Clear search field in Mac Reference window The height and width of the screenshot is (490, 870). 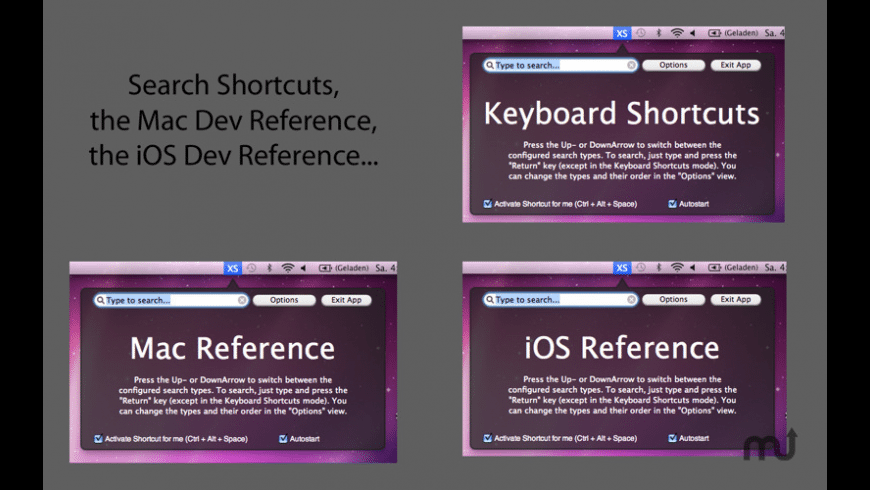click(x=242, y=300)
